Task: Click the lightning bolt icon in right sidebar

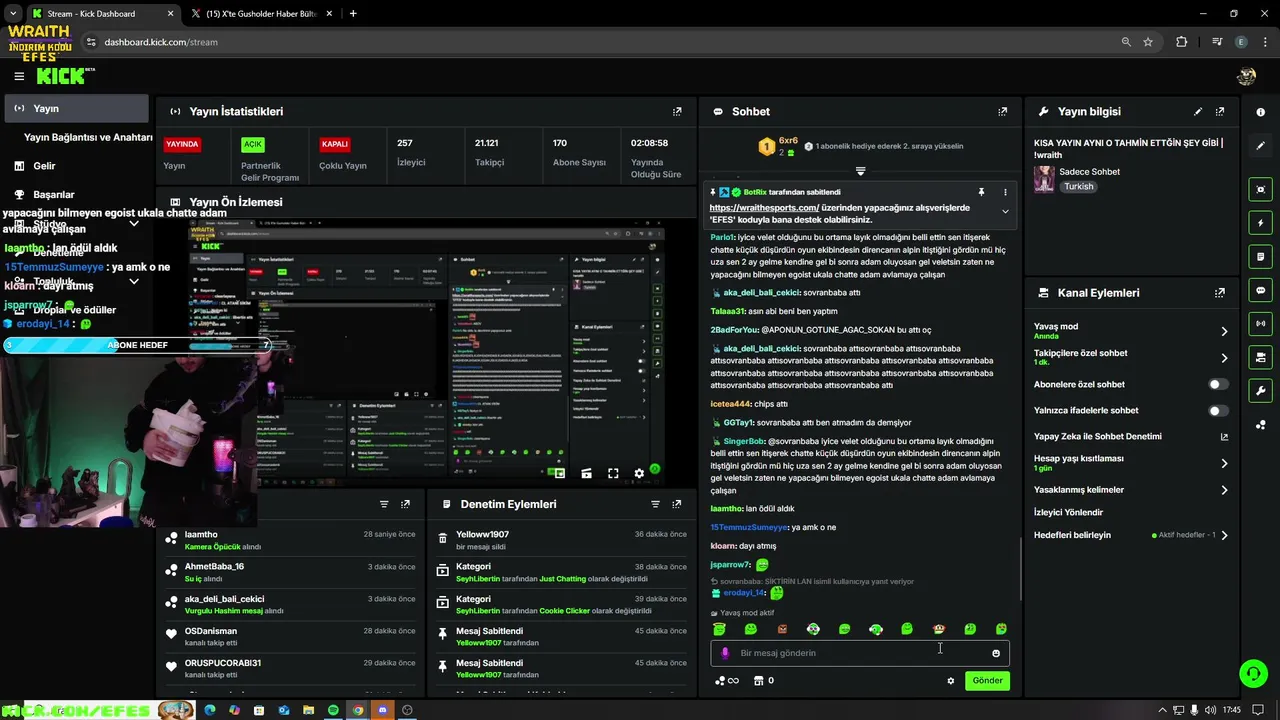Action: coord(1260,223)
